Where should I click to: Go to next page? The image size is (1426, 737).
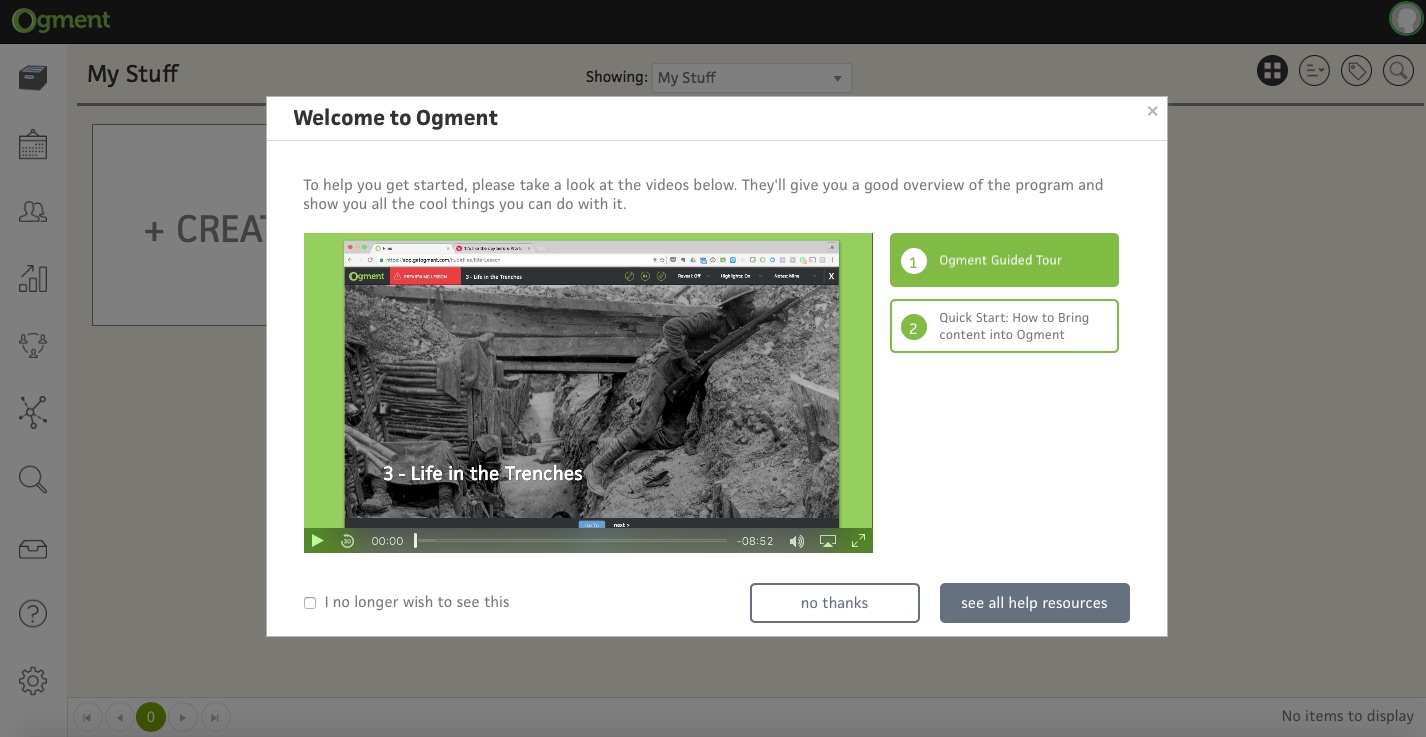(x=183, y=717)
